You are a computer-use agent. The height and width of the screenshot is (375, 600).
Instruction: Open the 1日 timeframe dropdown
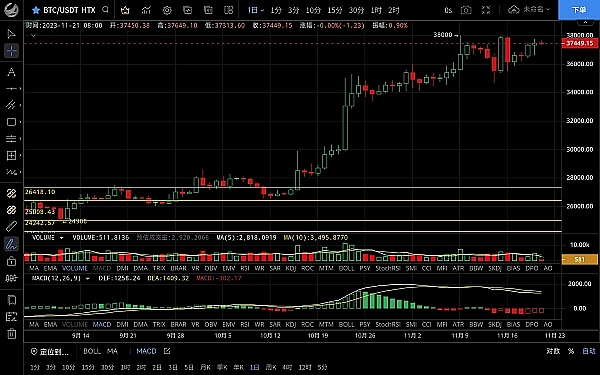pyautogui.click(x=255, y=10)
